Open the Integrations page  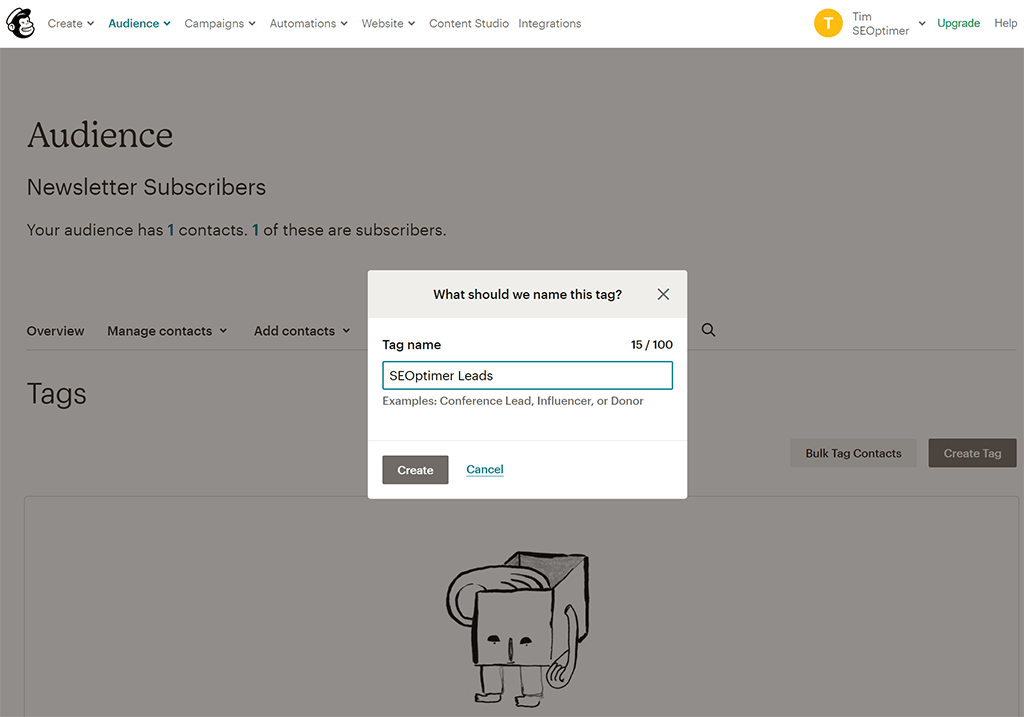click(x=549, y=23)
